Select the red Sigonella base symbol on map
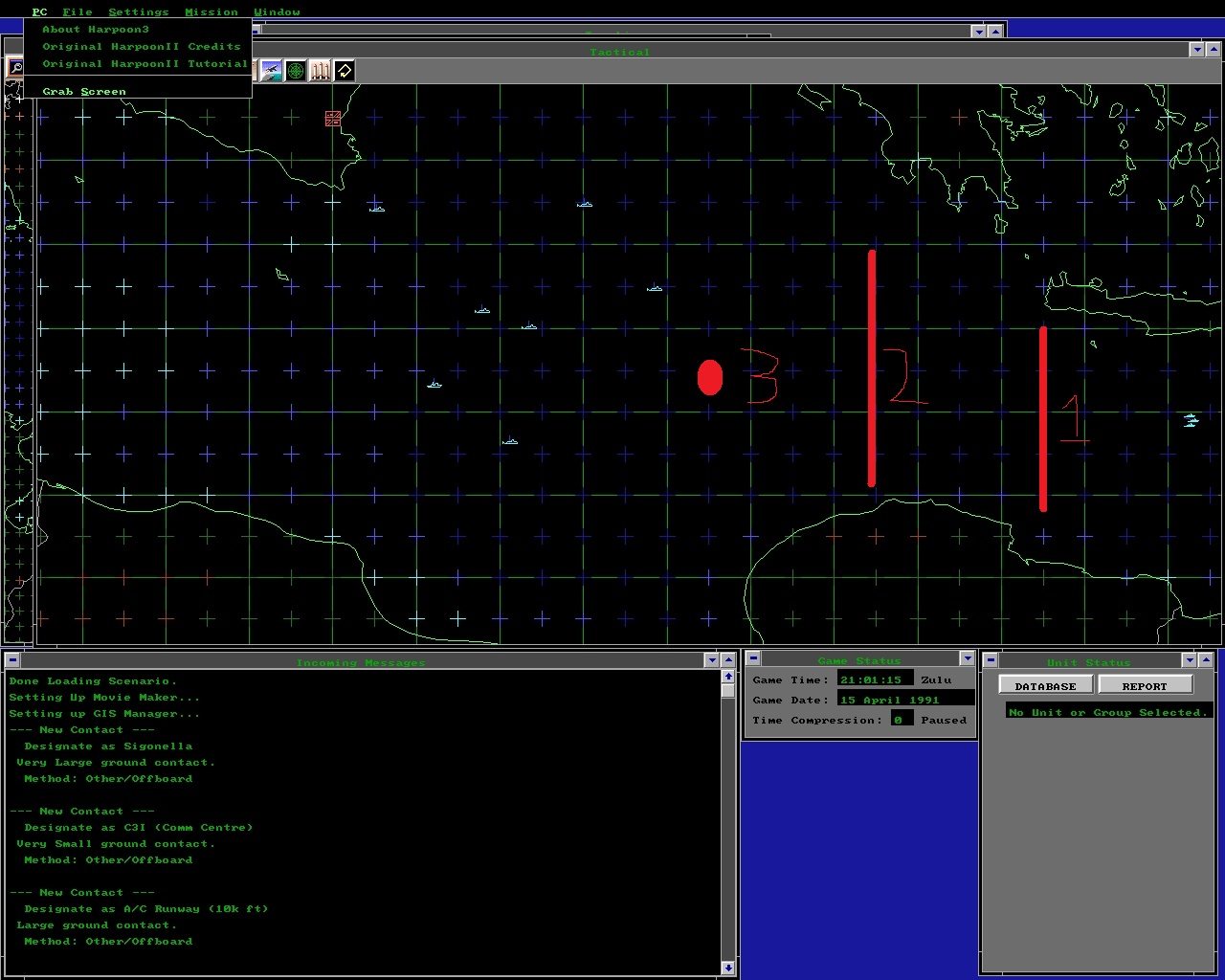1225x980 pixels. [333, 119]
